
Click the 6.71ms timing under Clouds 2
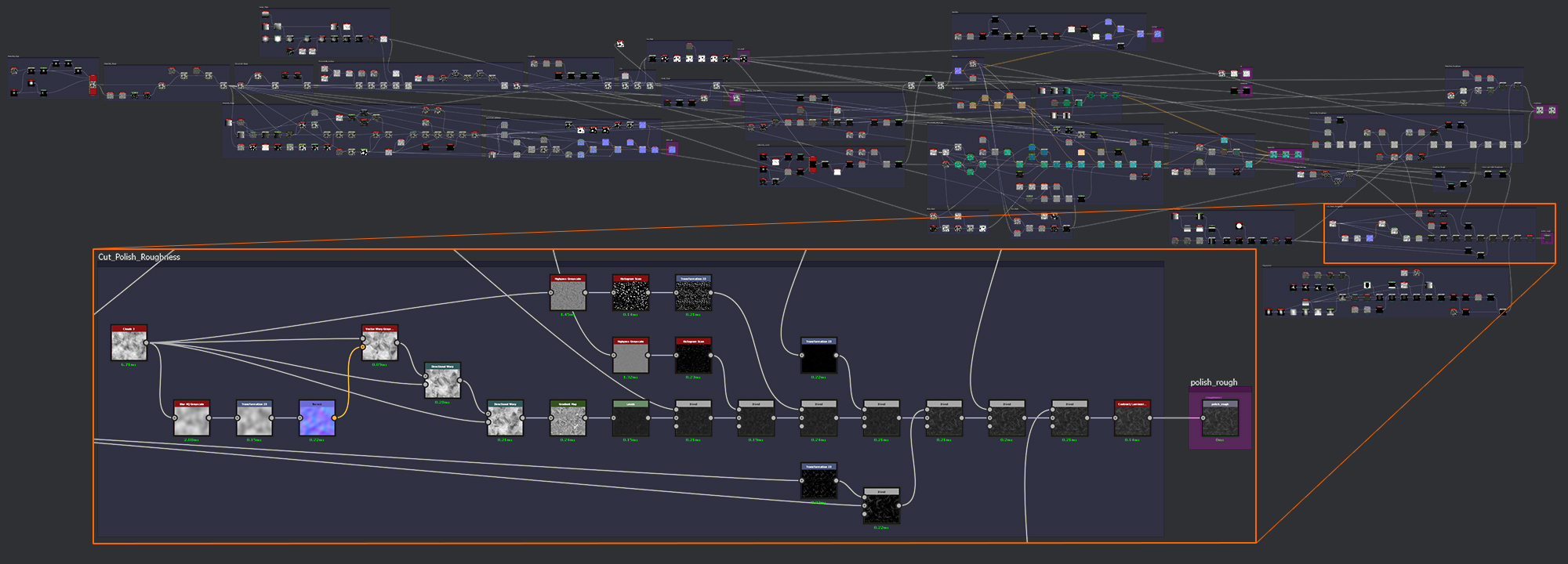click(129, 365)
